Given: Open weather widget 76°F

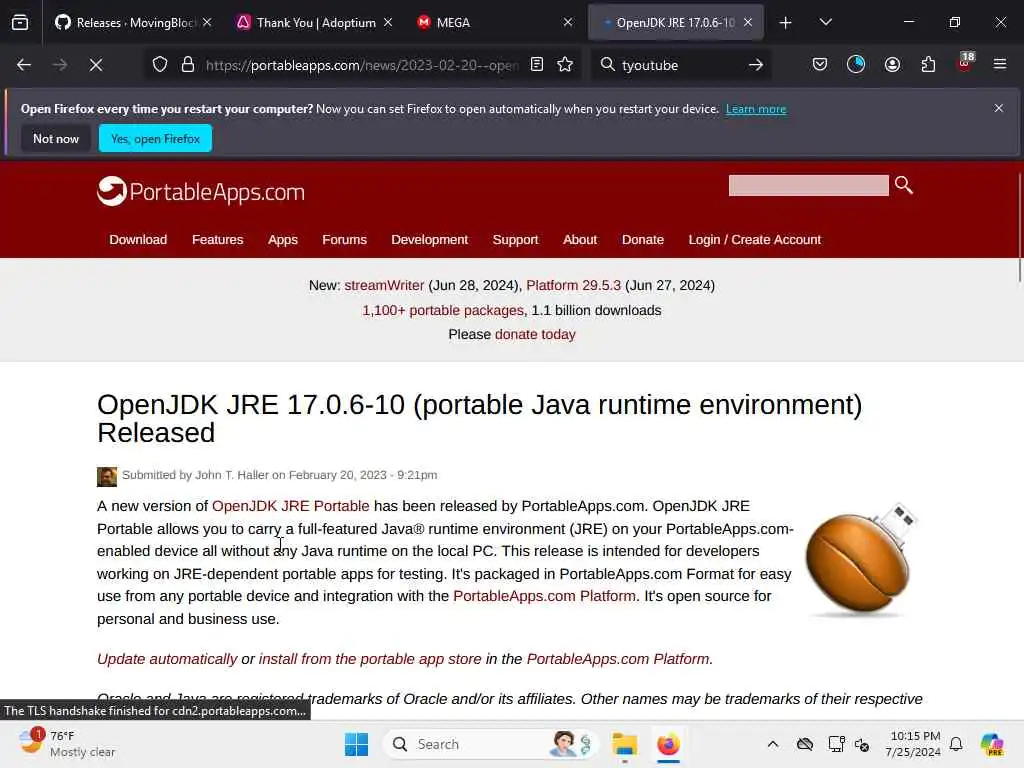Looking at the screenshot, I should coord(67,744).
